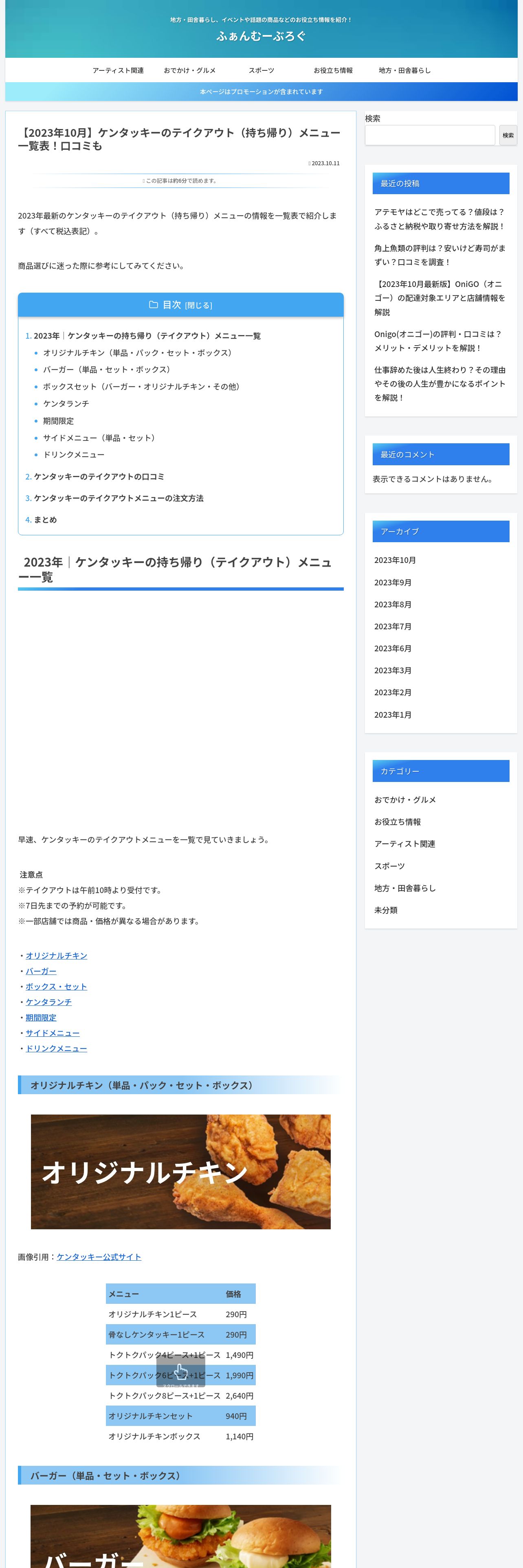Open the 2023年3月 archive
523x1568 pixels.
(393, 671)
